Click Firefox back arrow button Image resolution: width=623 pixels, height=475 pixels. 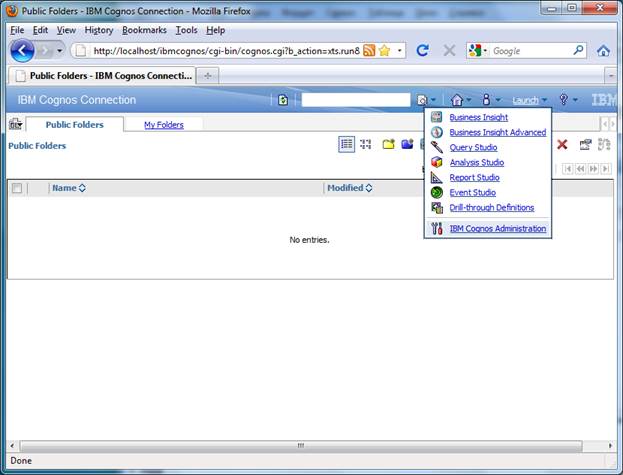point(22,51)
